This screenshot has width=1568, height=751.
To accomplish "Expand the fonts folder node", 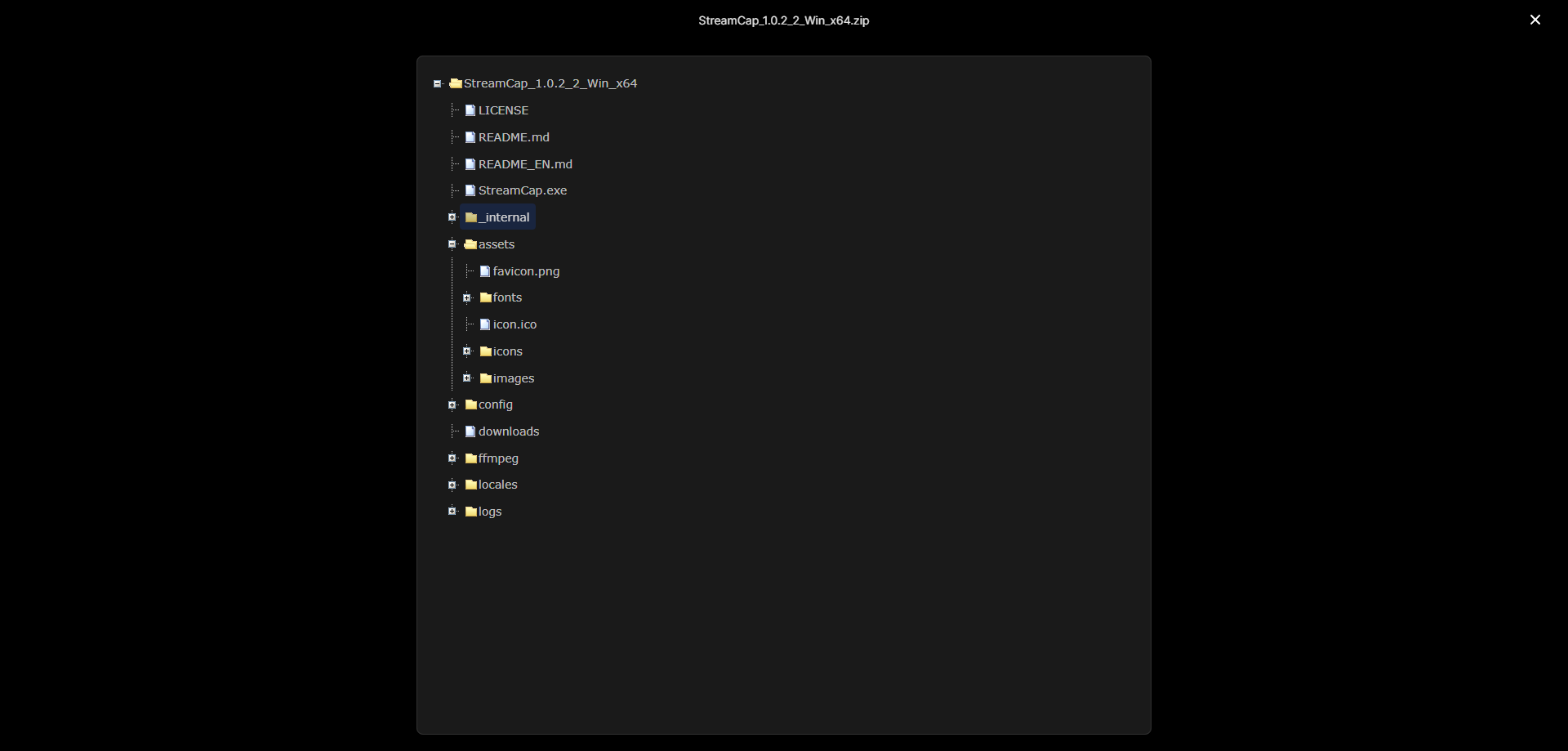I will click(467, 297).
